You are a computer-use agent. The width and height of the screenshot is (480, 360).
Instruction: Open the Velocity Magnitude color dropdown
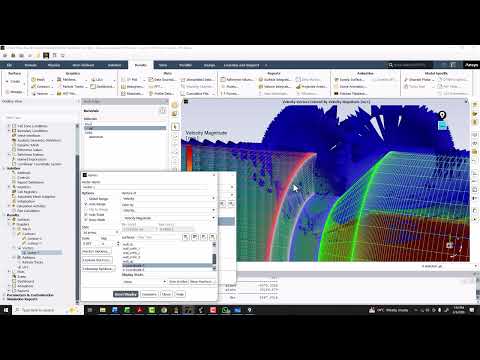pos(169,218)
